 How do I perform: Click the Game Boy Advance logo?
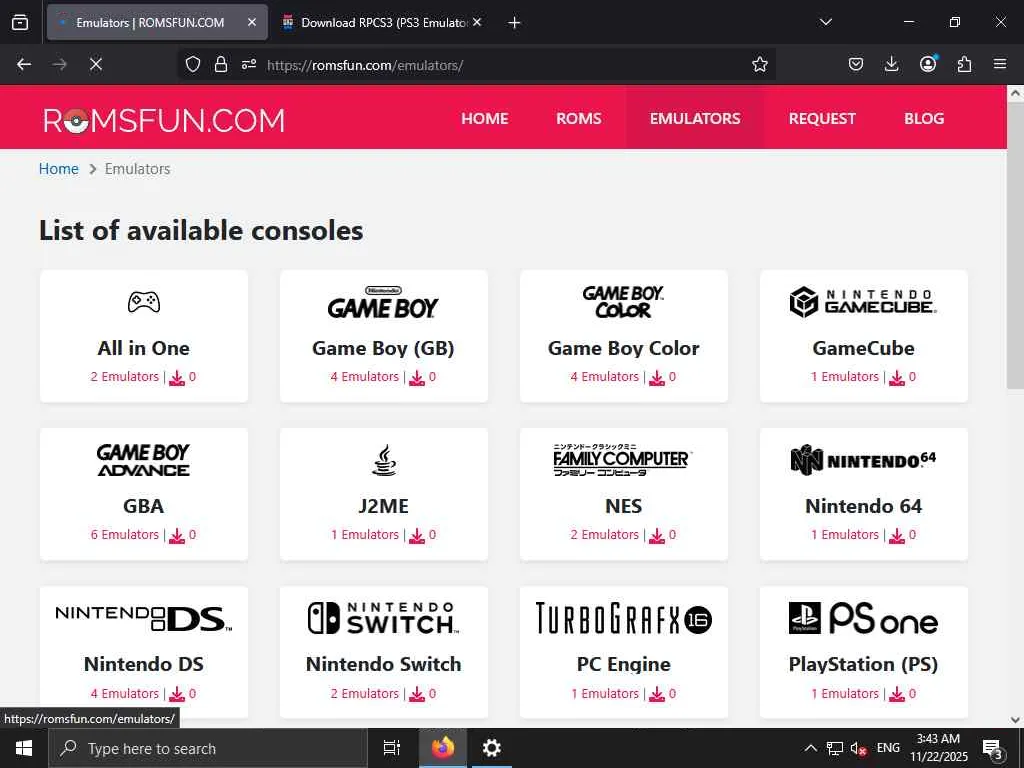[x=144, y=460]
